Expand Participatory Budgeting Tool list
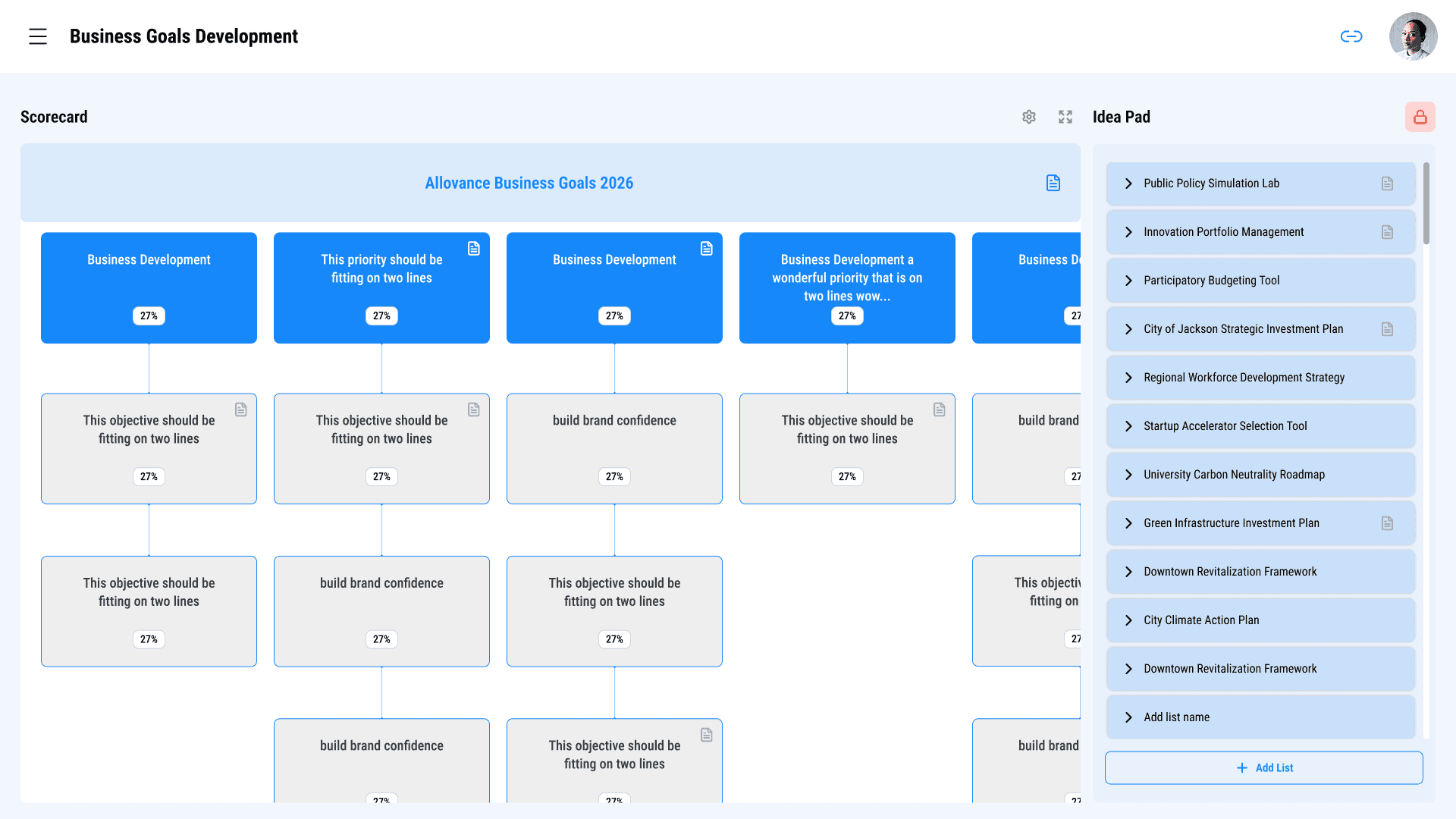The width and height of the screenshot is (1456, 819). (x=1128, y=281)
